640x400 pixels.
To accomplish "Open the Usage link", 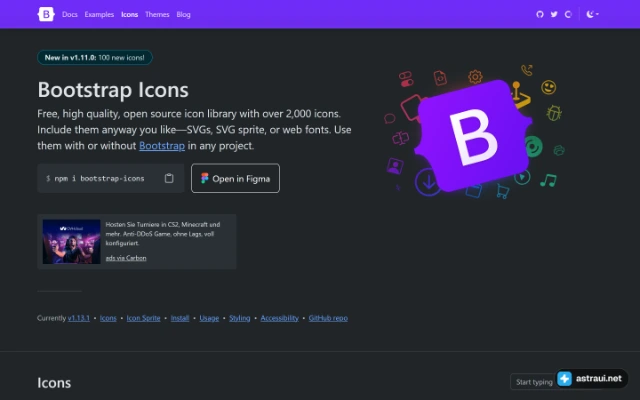I will (x=209, y=318).
